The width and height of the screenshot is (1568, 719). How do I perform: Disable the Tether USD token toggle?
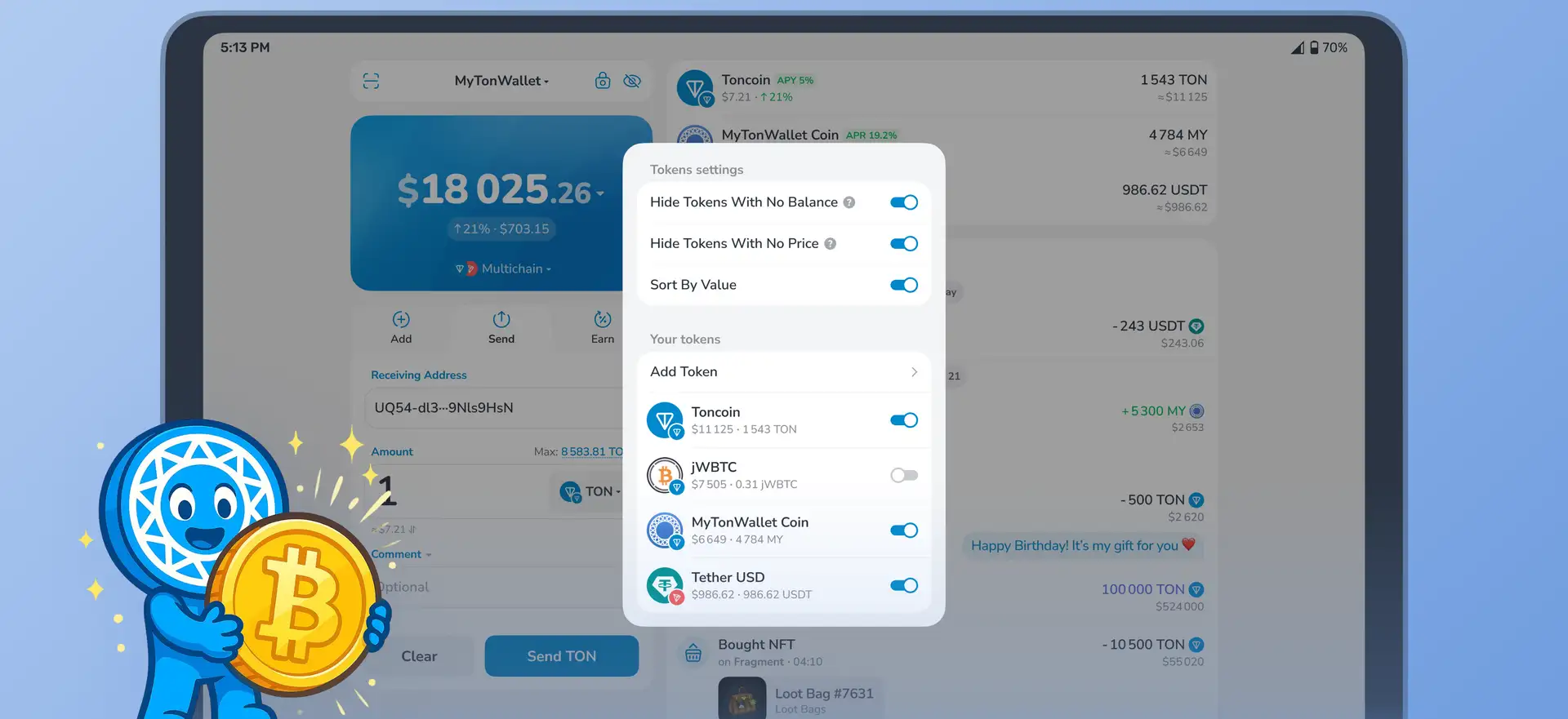point(903,585)
